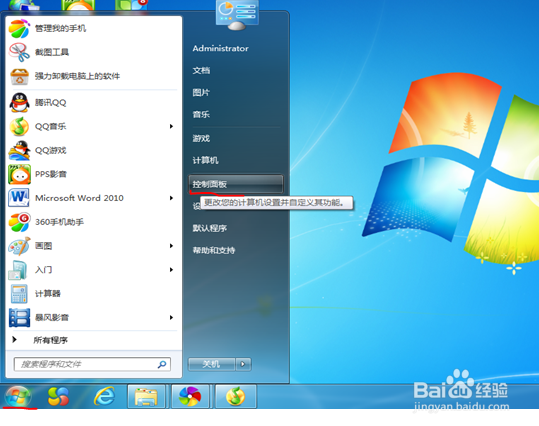Viewport: 539px width, 426px height.
Task: Open 暴风影音 player icon
Action: (x=19, y=317)
